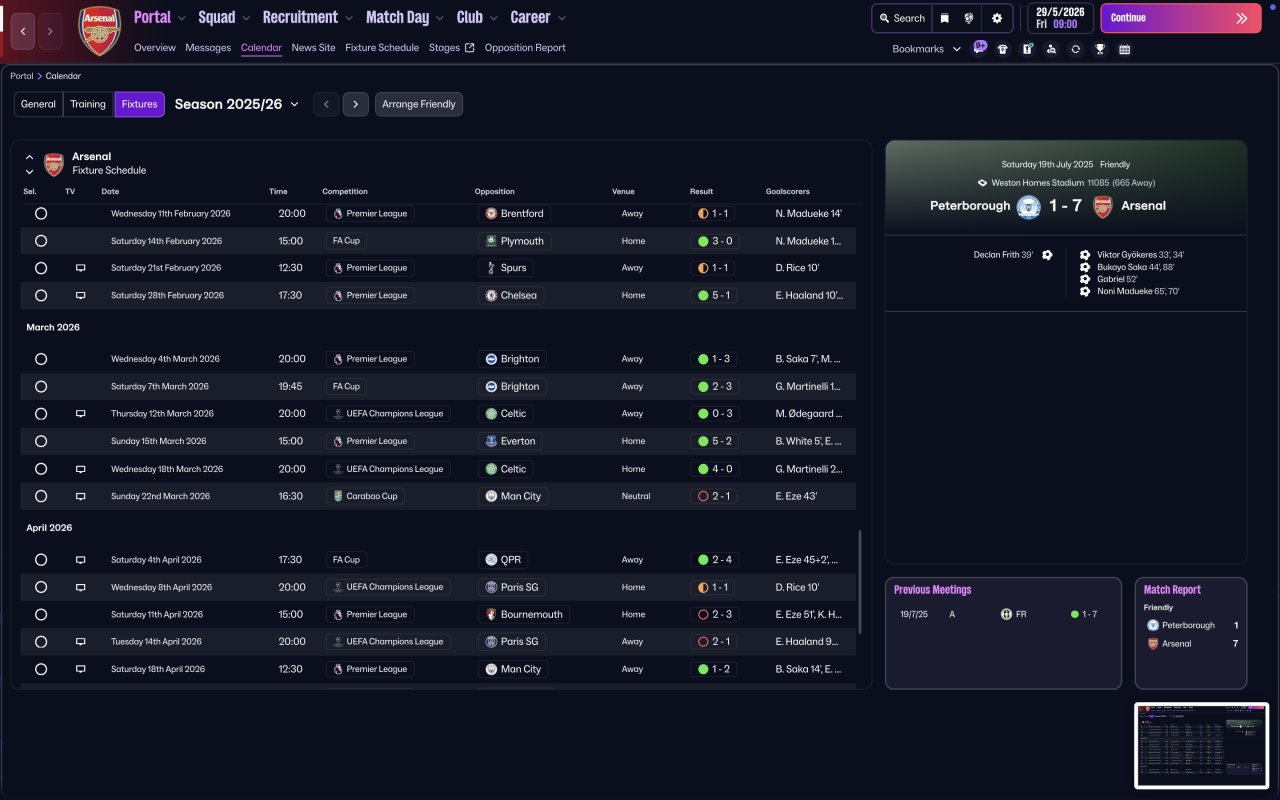Screen dimensions: 1280x800
Task: Open the settings gear icon
Action: [996, 18]
